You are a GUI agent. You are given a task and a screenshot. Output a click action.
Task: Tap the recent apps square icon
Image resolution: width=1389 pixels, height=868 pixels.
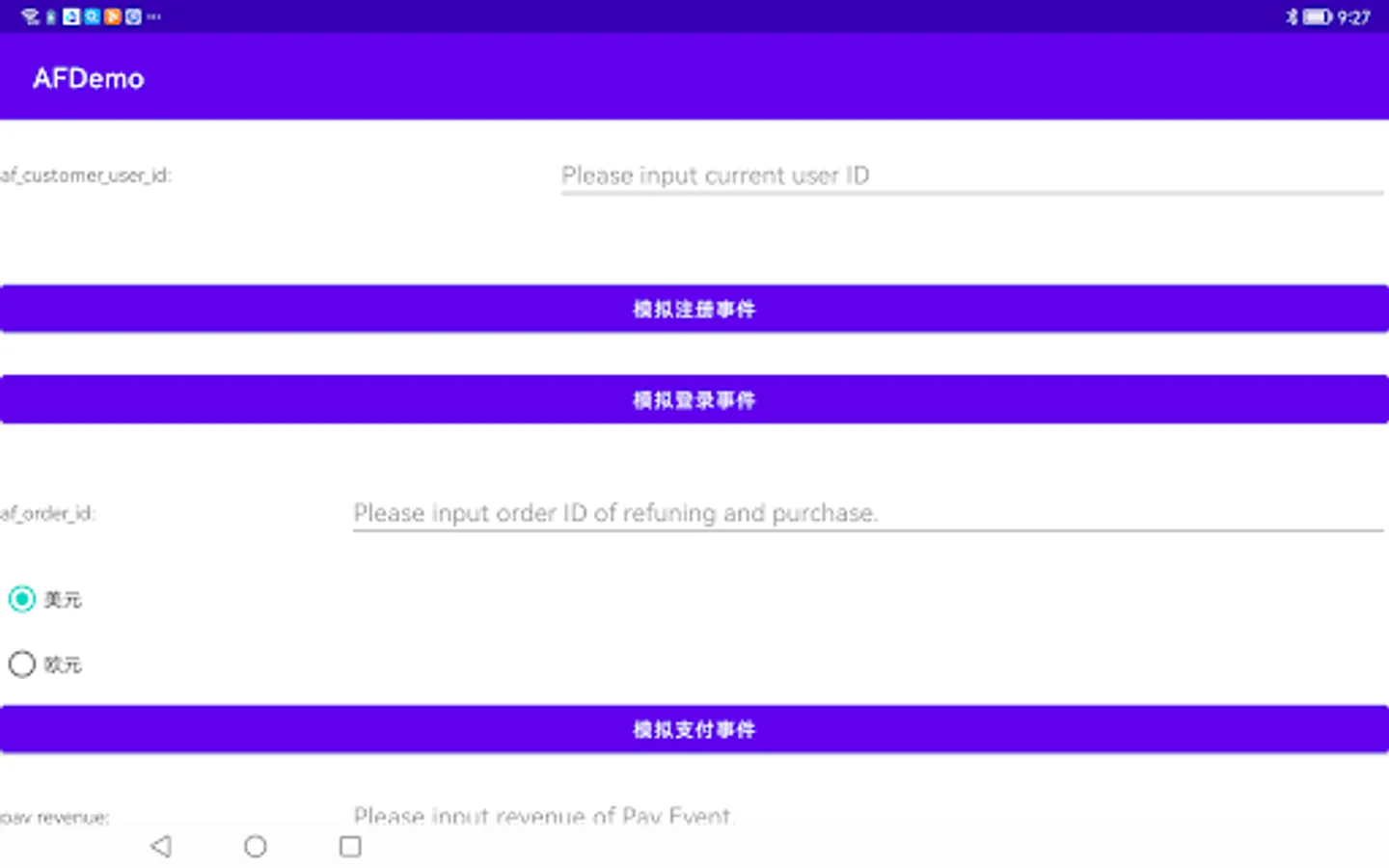[x=350, y=846]
